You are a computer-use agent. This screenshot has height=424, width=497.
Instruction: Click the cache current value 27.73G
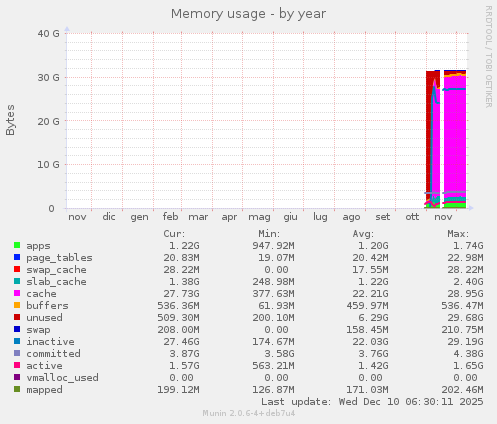tap(181, 294)
